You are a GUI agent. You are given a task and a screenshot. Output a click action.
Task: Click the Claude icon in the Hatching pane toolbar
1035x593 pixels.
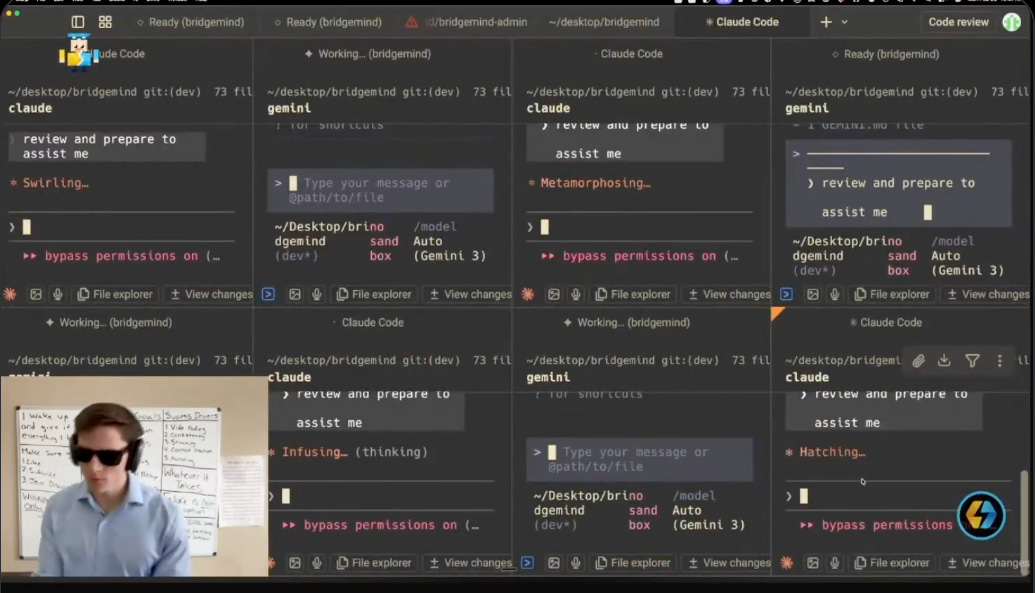pos(786,563)
